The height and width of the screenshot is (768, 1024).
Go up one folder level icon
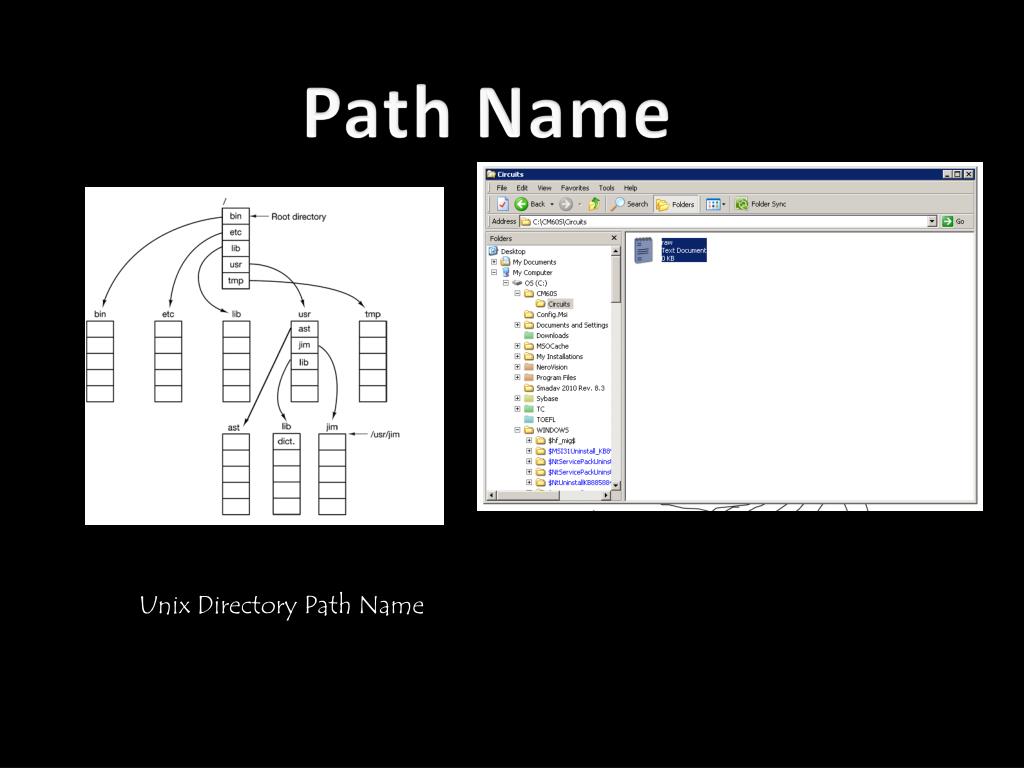[x=594, y=204]
